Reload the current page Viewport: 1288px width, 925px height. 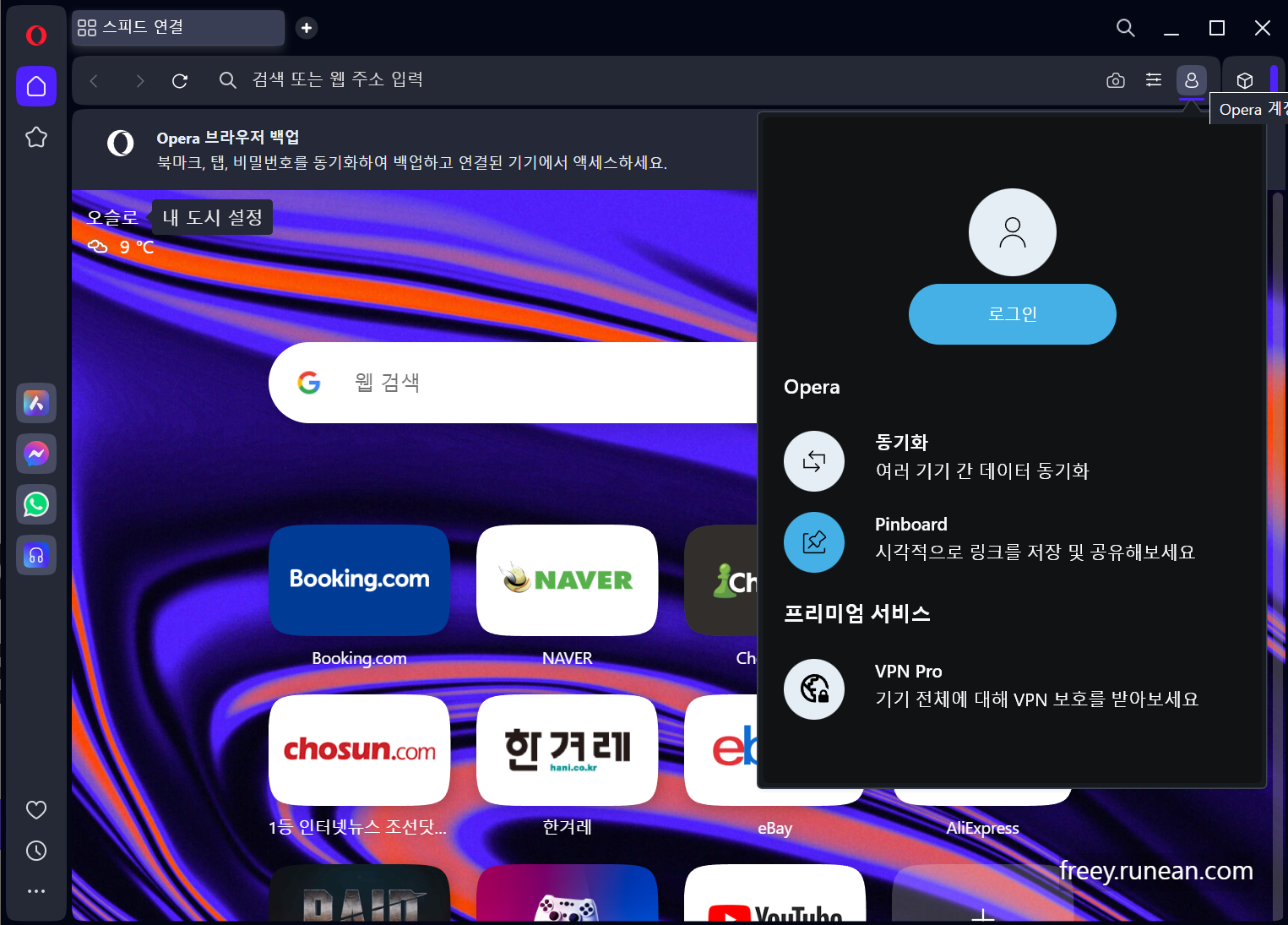coord(180,81)
